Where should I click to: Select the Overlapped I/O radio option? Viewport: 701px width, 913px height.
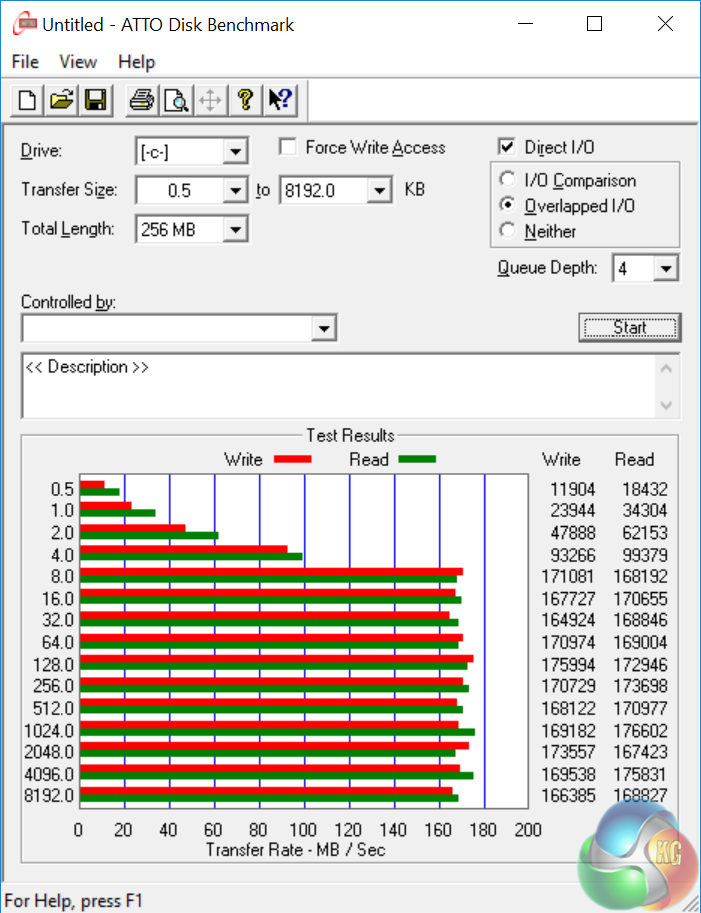(x=507, y=205)
